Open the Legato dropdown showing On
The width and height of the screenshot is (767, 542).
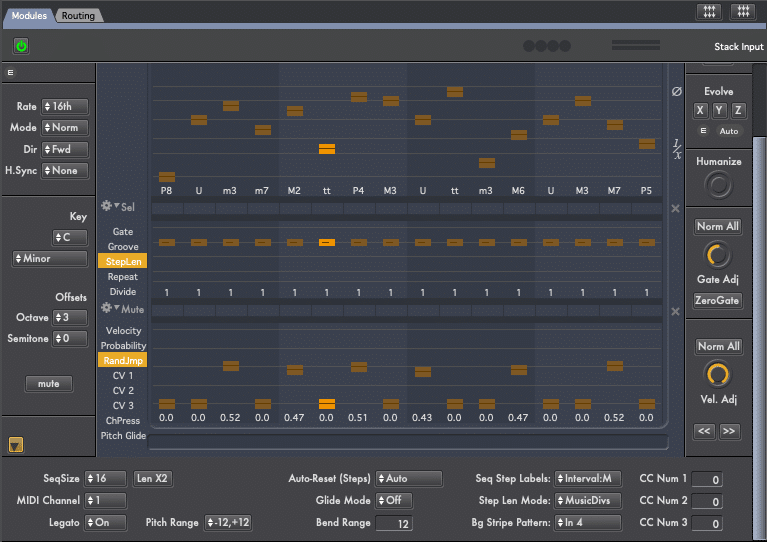(106, 522)
